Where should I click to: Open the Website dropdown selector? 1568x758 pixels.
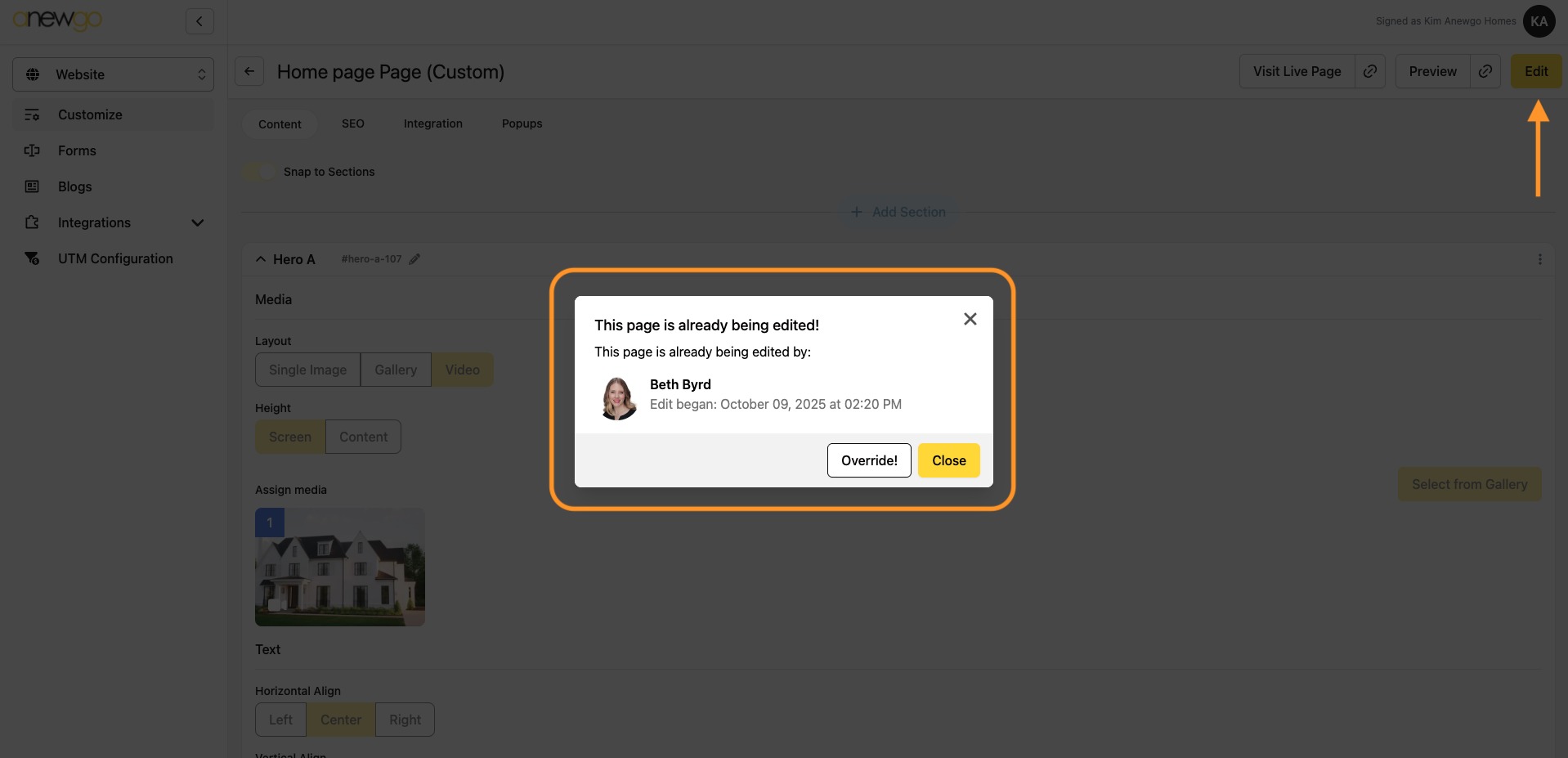tap(113, 74)
